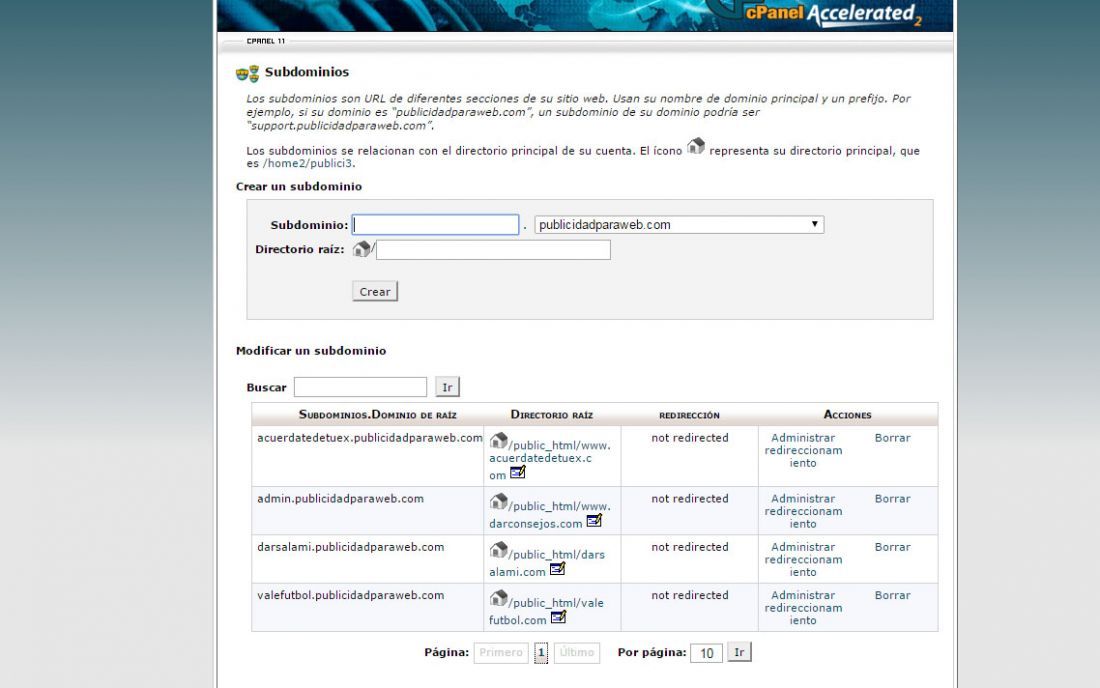Click the /home2/publici3 path link
The height and width of the screenshot is (688, 1100).
point(307,163)
